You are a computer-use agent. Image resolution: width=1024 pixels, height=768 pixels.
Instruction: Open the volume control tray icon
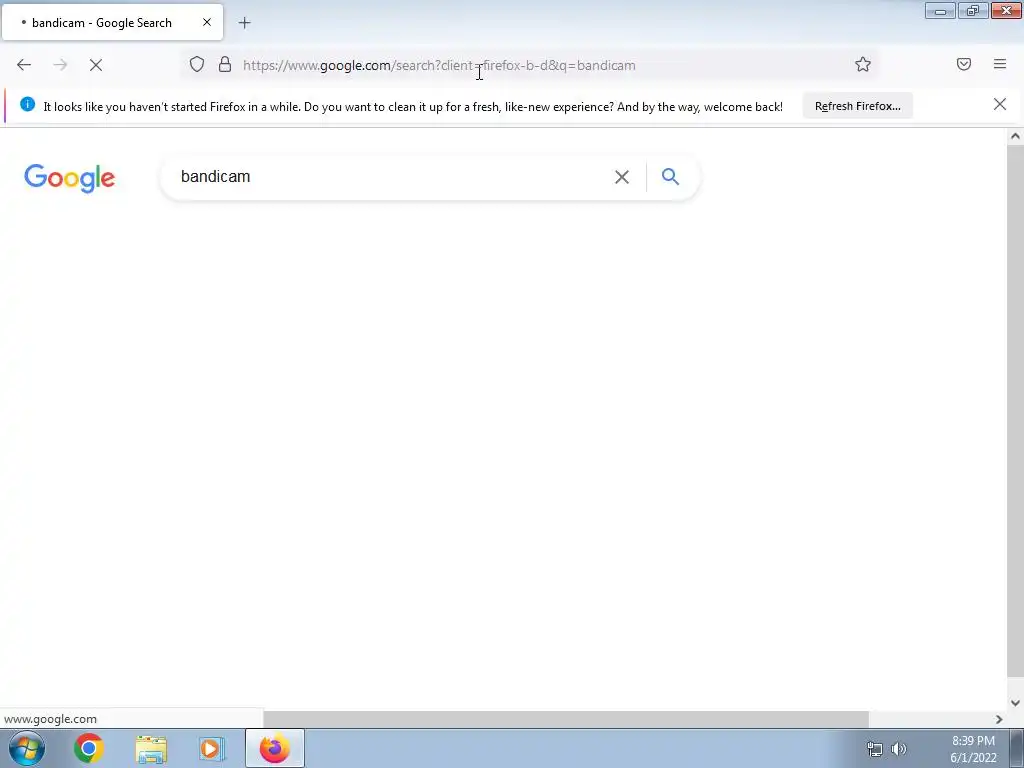point(899,749)
